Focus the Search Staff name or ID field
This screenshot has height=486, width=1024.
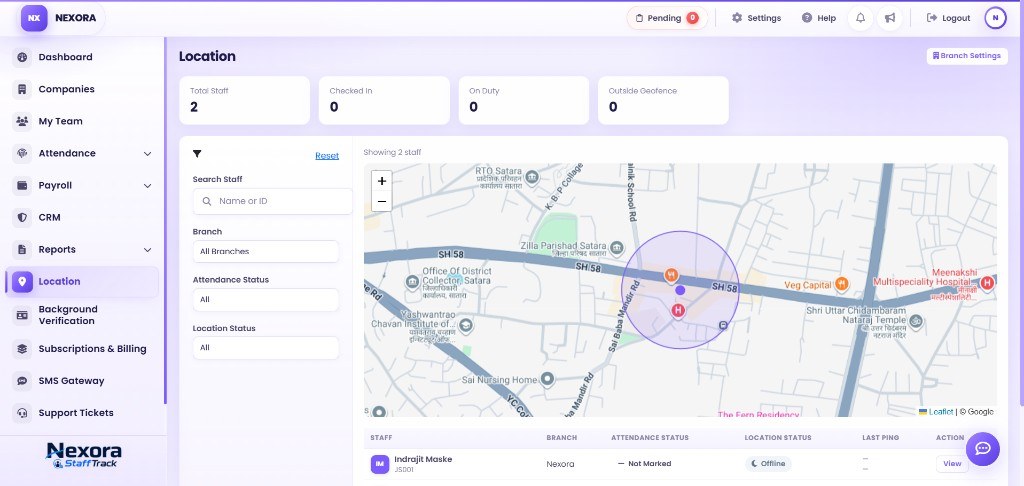[x=272, y=201]
